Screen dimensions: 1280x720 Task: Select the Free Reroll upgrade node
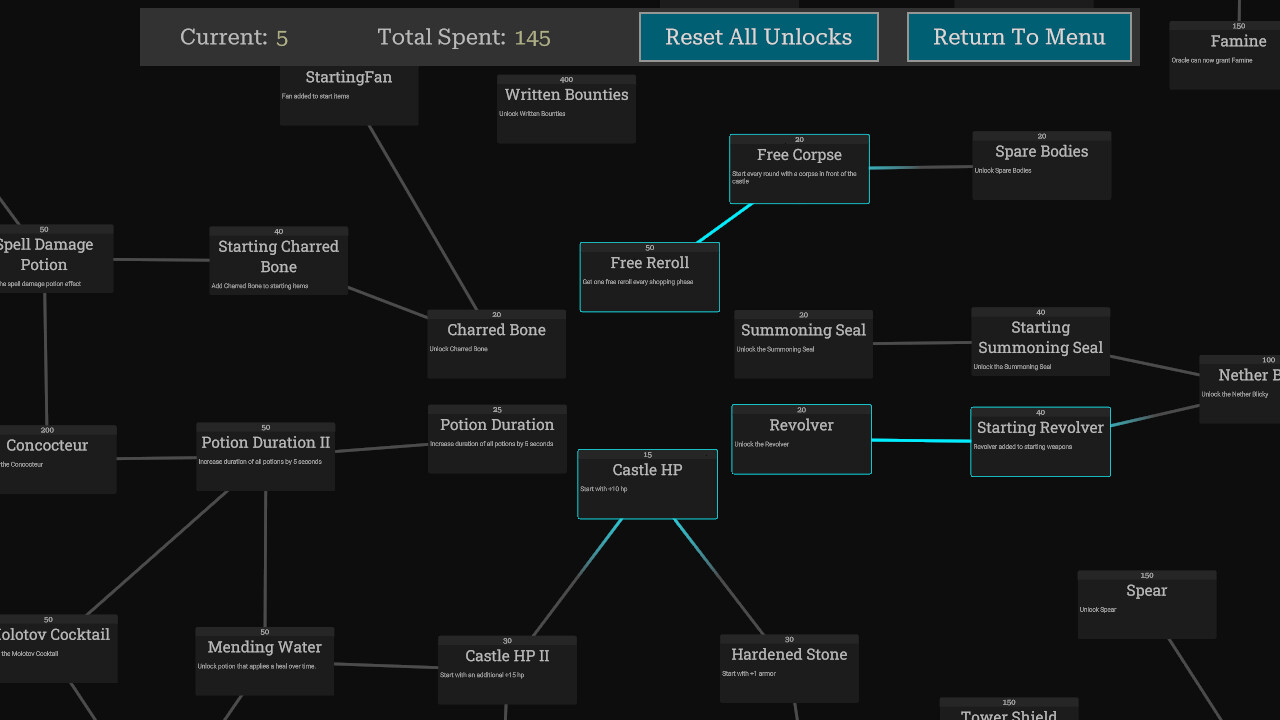[x=649, y=277]
